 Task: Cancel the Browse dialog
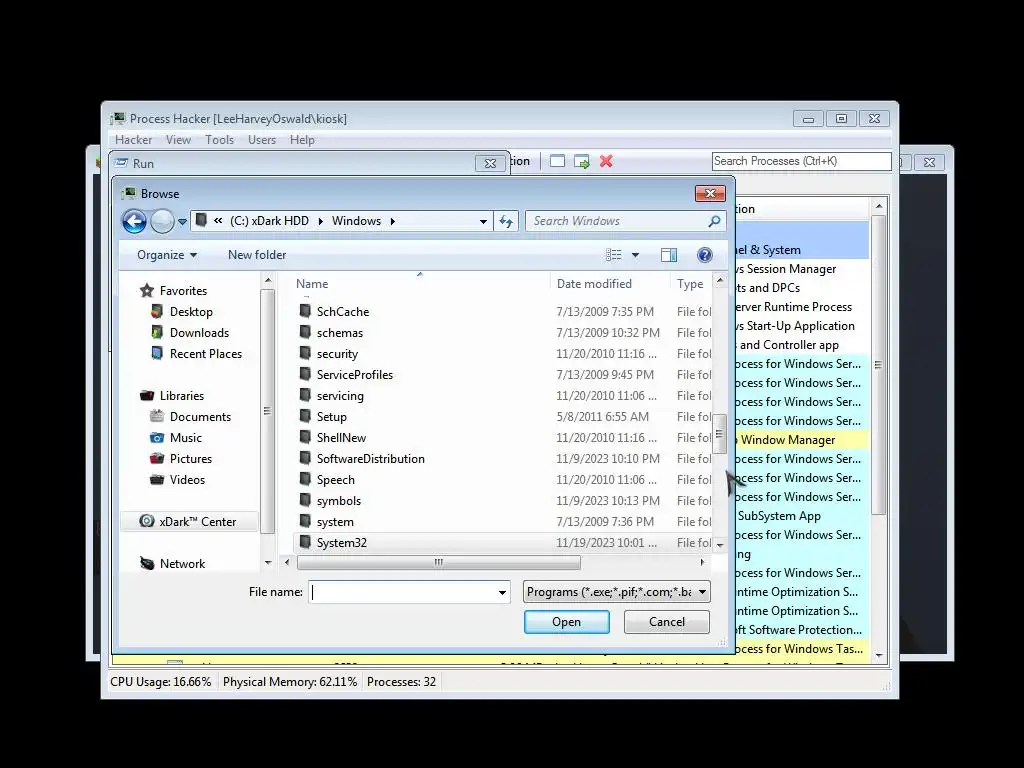(667, 622)
